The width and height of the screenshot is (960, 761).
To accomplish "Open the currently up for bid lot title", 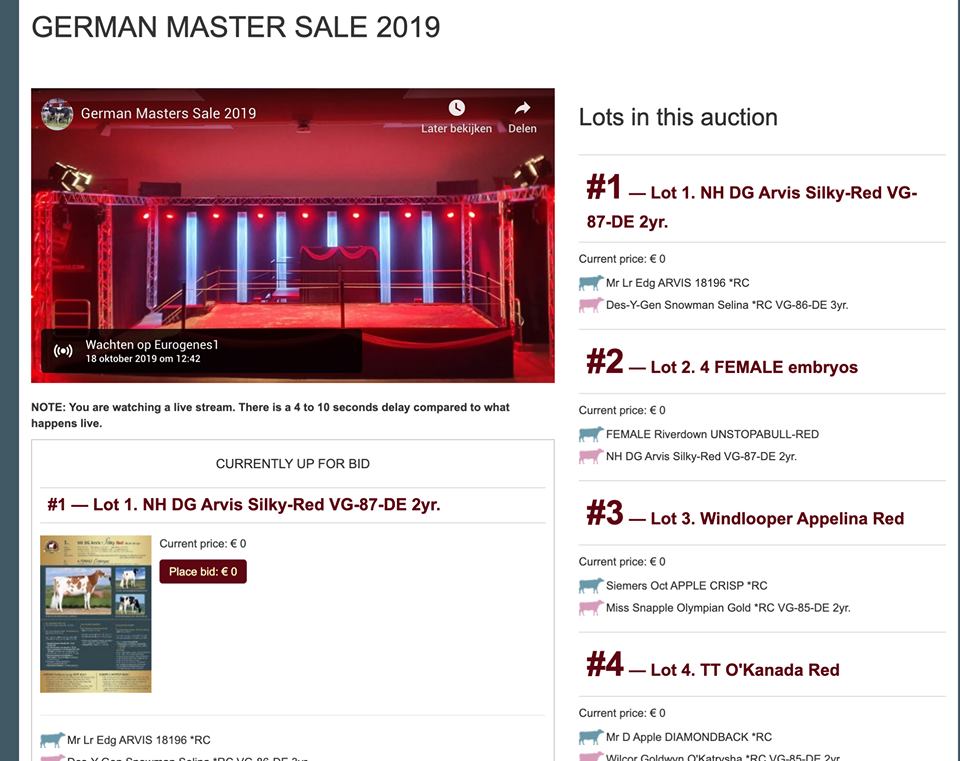I will (244, 504).
